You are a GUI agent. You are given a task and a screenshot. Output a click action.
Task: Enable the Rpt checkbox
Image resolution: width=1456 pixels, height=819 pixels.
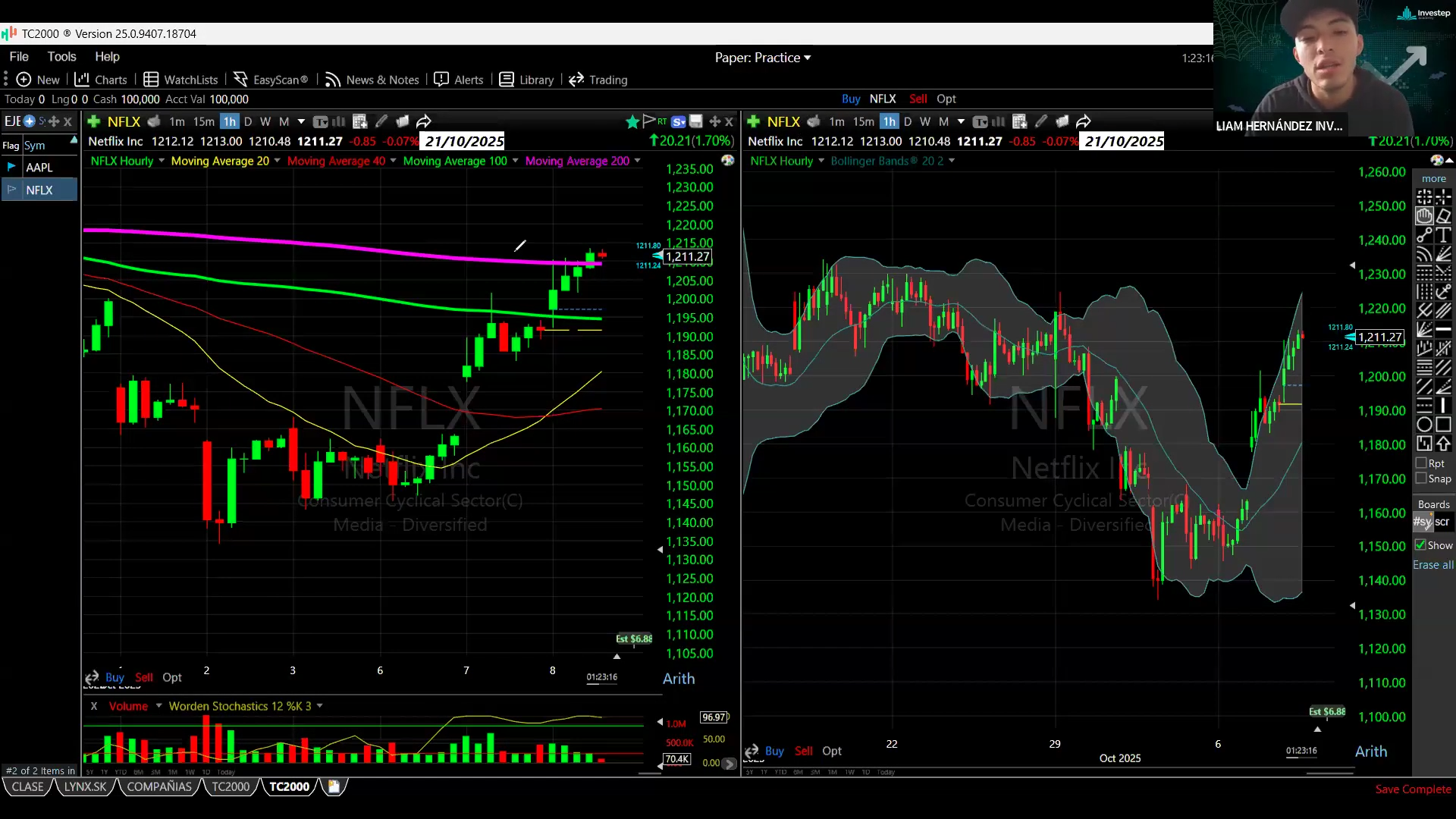click(1421, 463)
